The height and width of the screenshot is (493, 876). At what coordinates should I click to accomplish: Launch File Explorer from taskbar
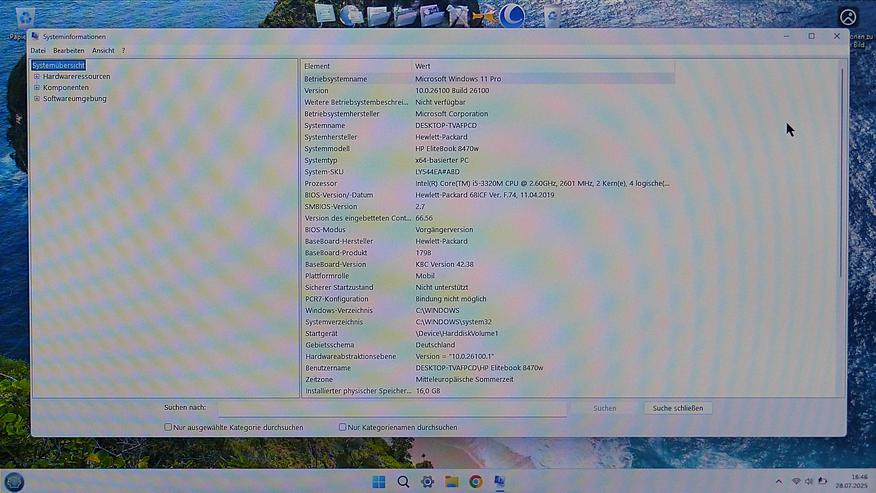[451, 482]
